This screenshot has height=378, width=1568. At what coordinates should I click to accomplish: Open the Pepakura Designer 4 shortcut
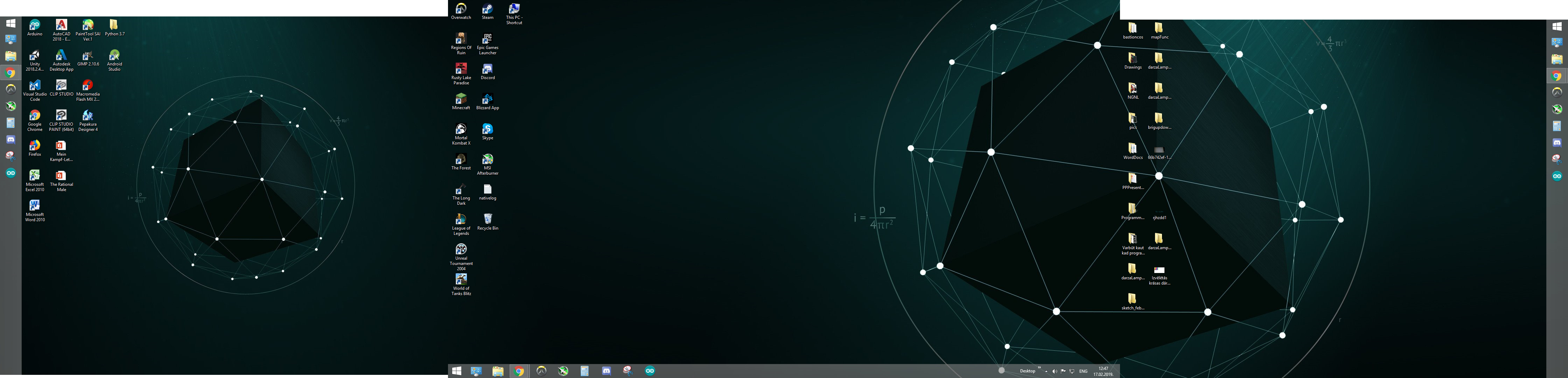(x=87, y=120)
